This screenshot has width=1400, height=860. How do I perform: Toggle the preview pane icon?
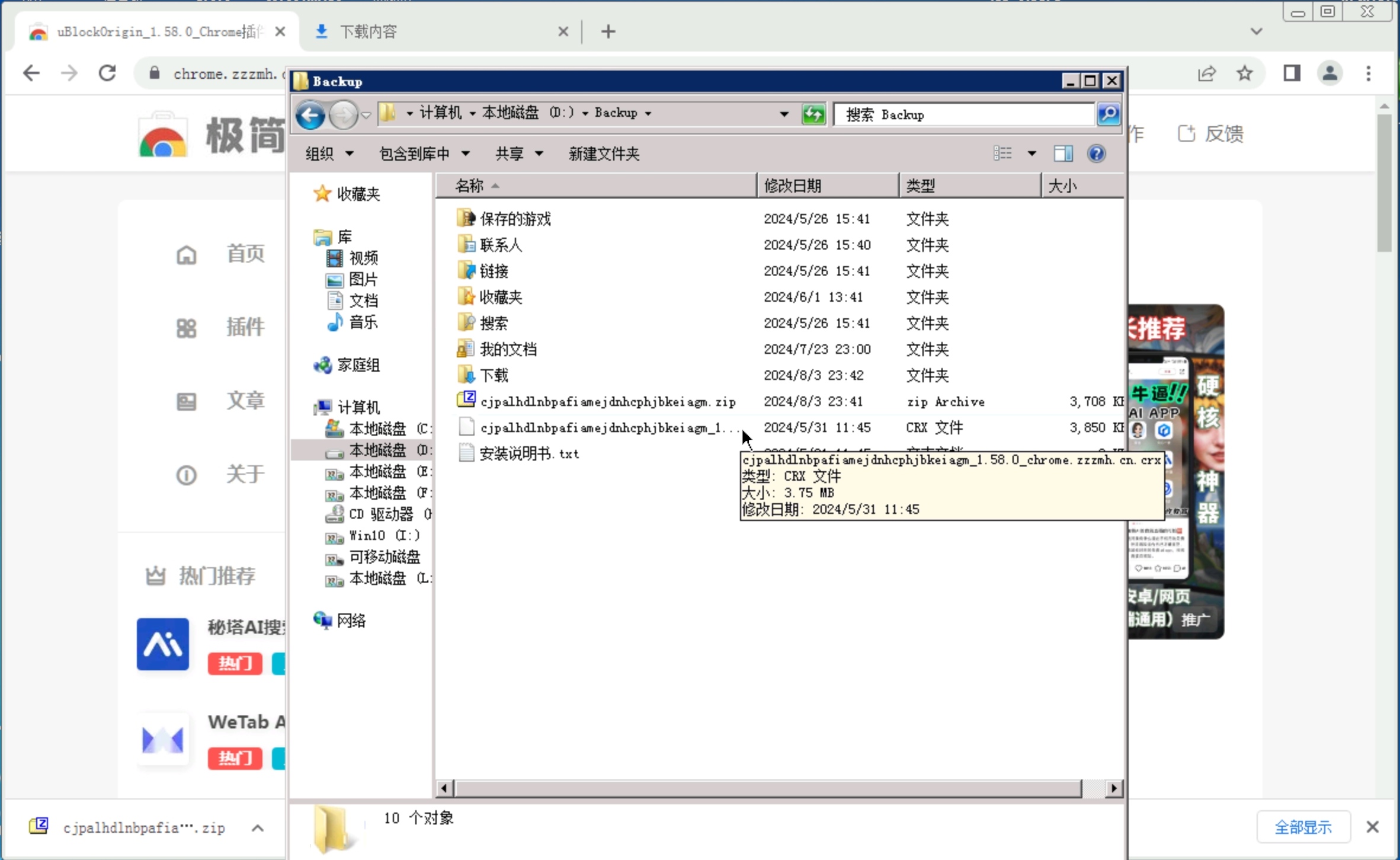coord(1063,154)
